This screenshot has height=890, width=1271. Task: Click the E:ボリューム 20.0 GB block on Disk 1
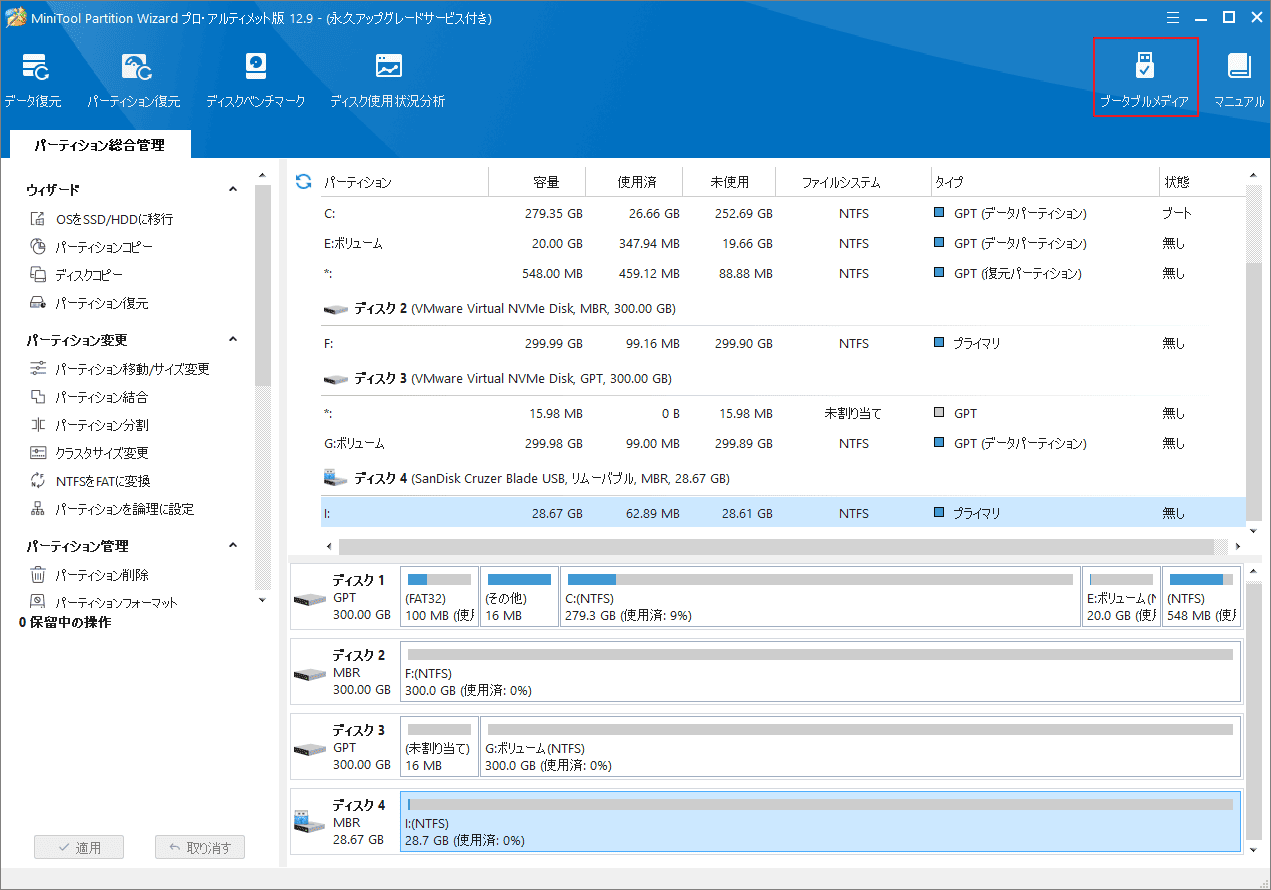pos(1121,597)
